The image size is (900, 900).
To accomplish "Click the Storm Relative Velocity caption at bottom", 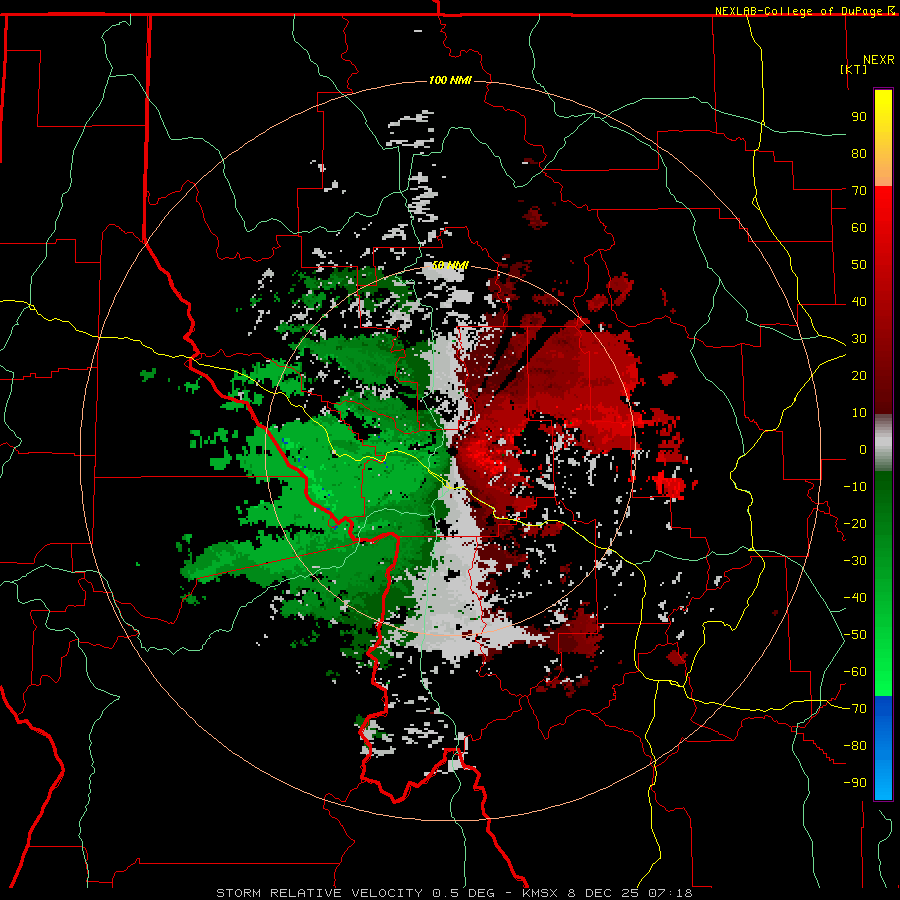I will [455, 893].
